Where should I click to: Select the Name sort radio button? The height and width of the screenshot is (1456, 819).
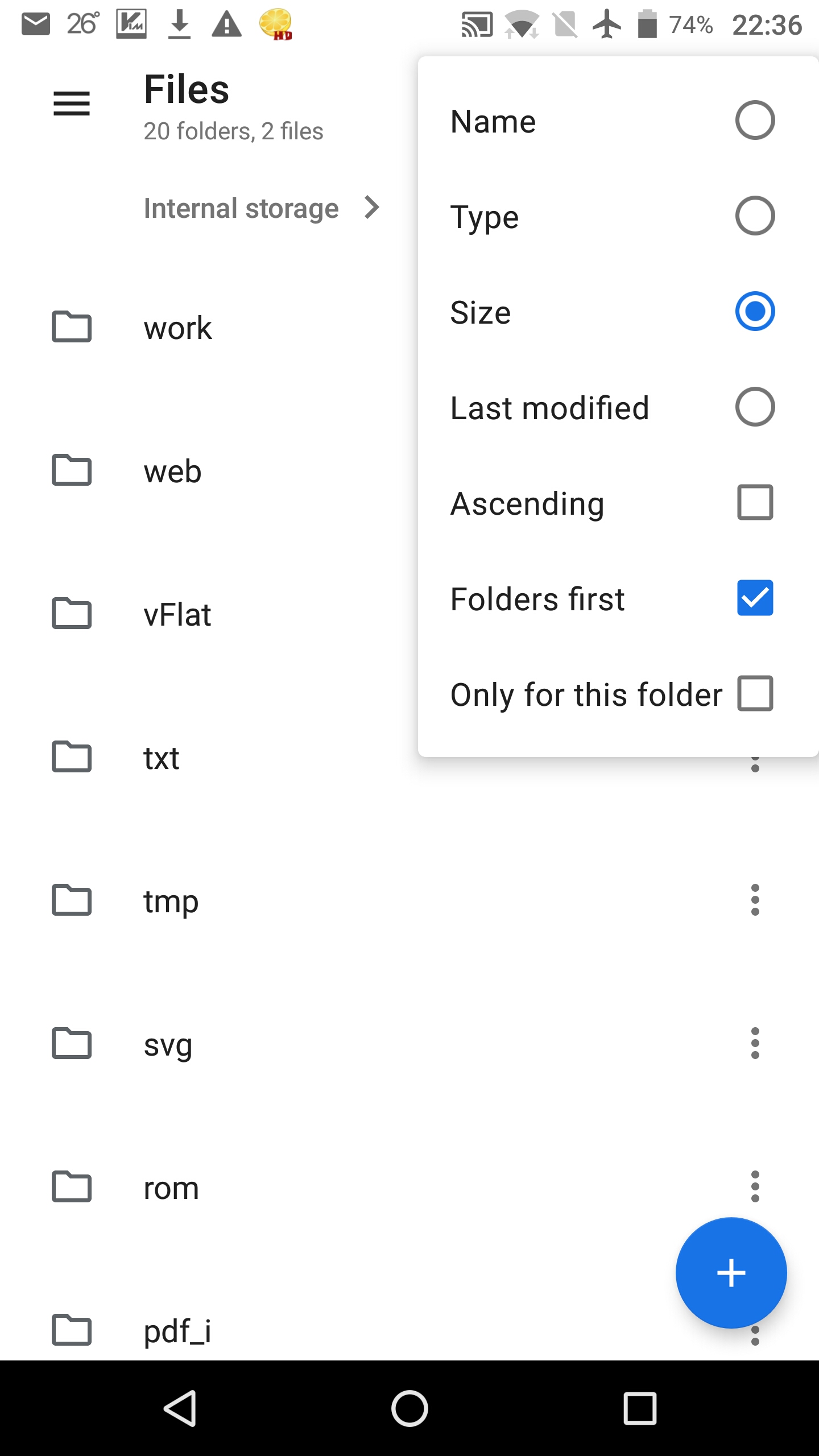point(755,121)
